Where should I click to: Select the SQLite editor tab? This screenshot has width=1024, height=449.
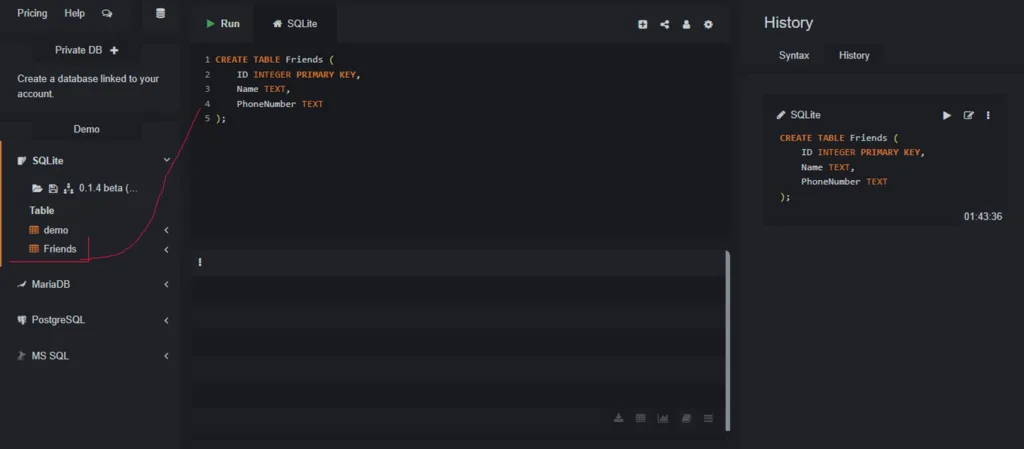295,24
